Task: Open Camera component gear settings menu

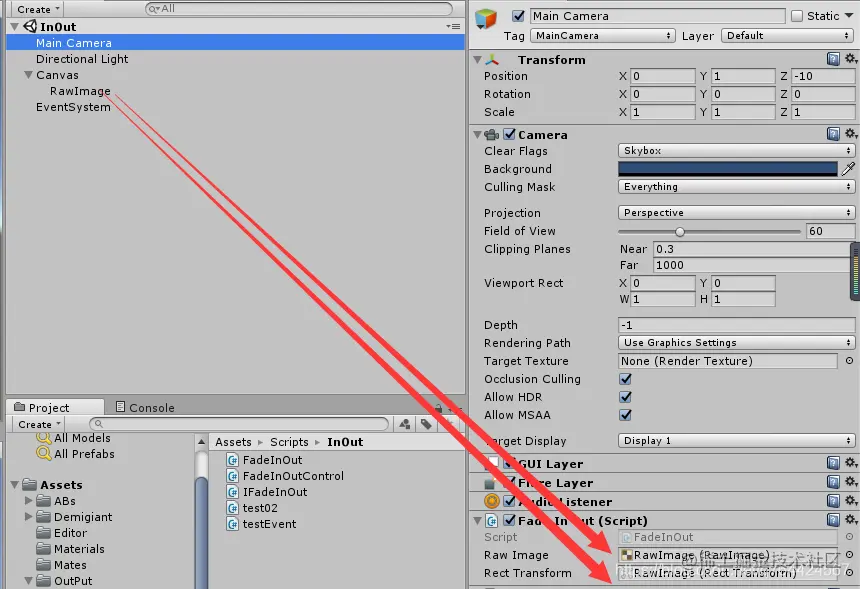Action: click(850, 133)
